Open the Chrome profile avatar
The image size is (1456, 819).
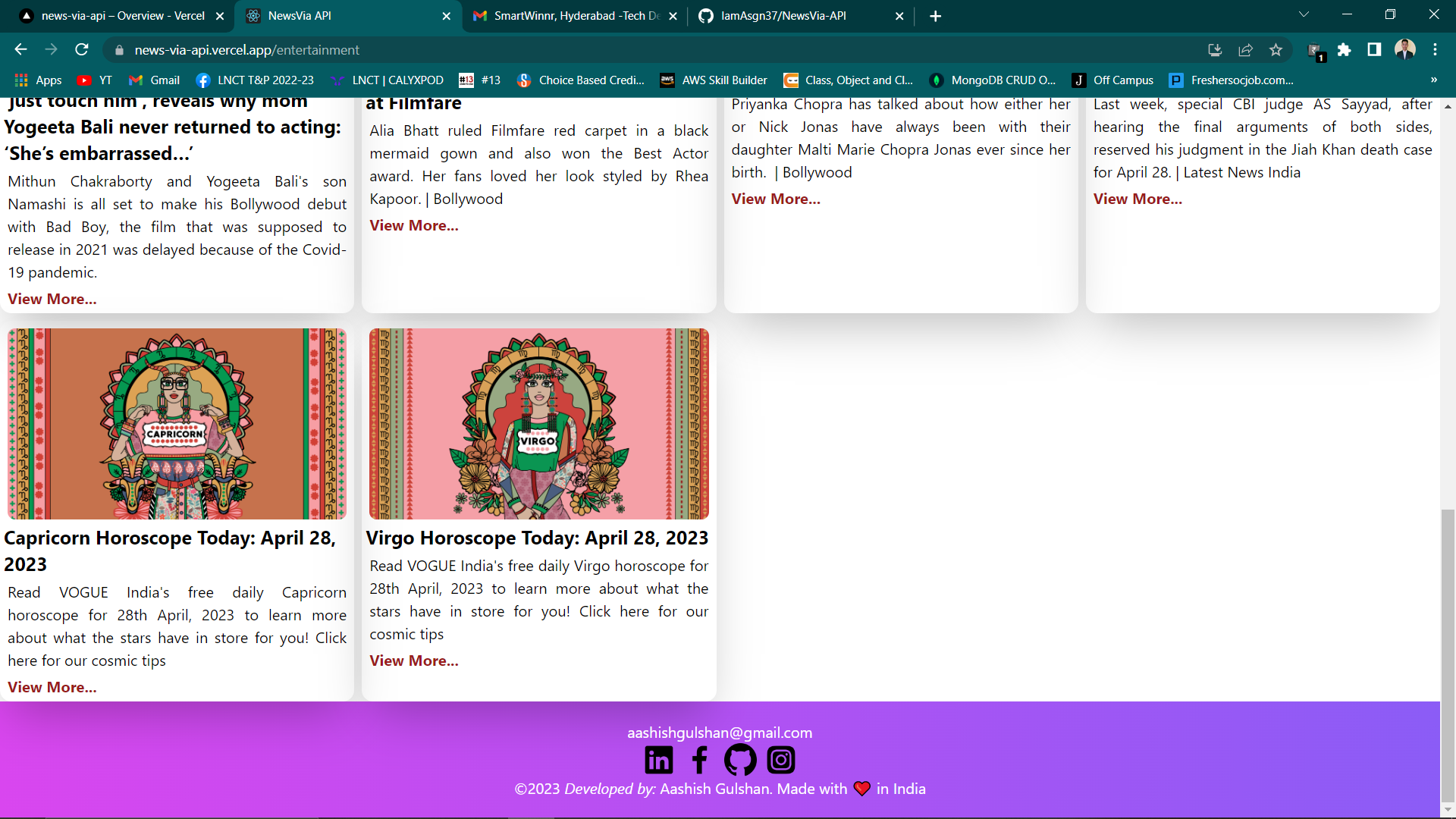coord(1405,50)
